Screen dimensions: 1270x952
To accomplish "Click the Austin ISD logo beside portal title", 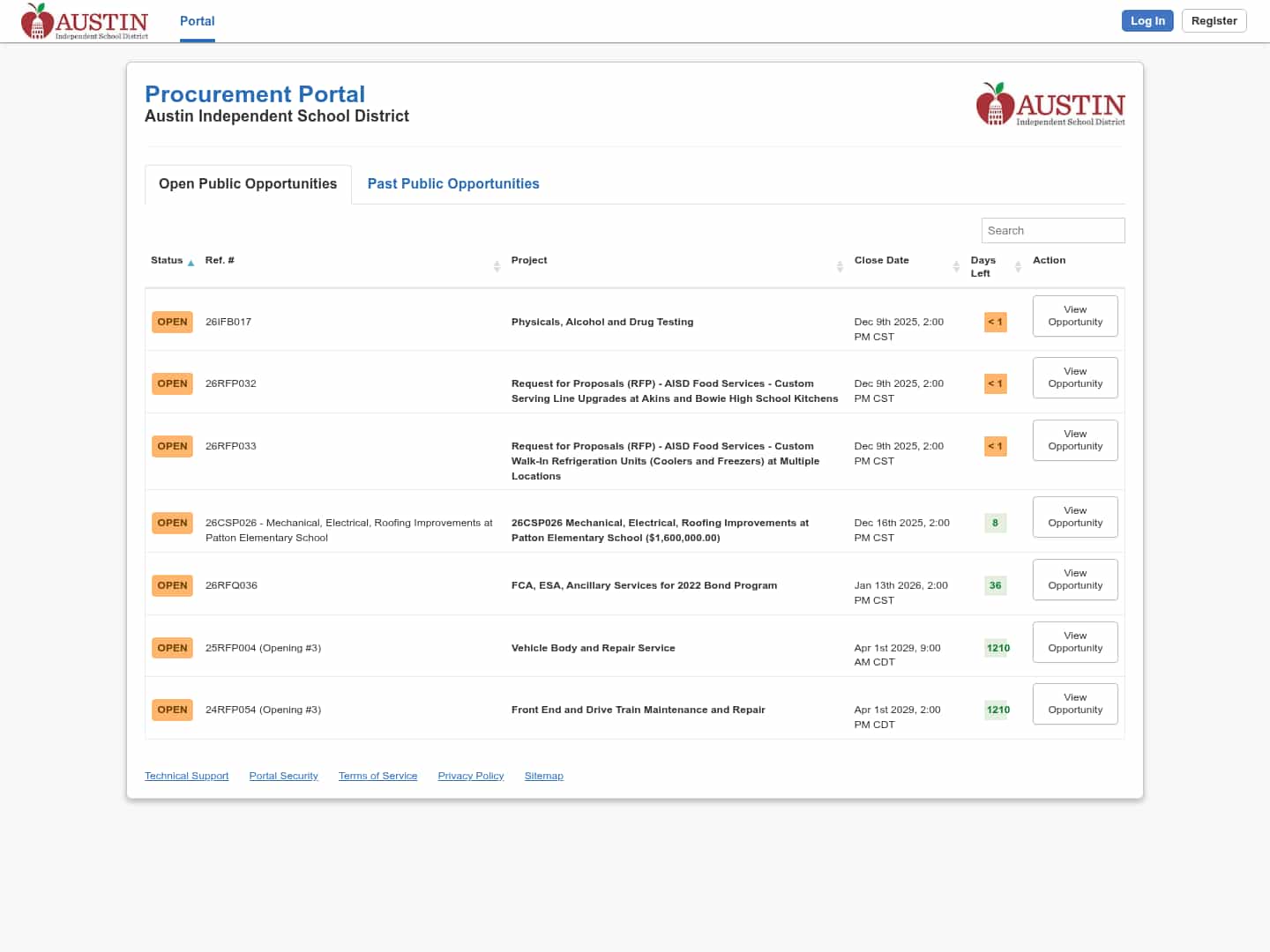I will (1050, 105).
